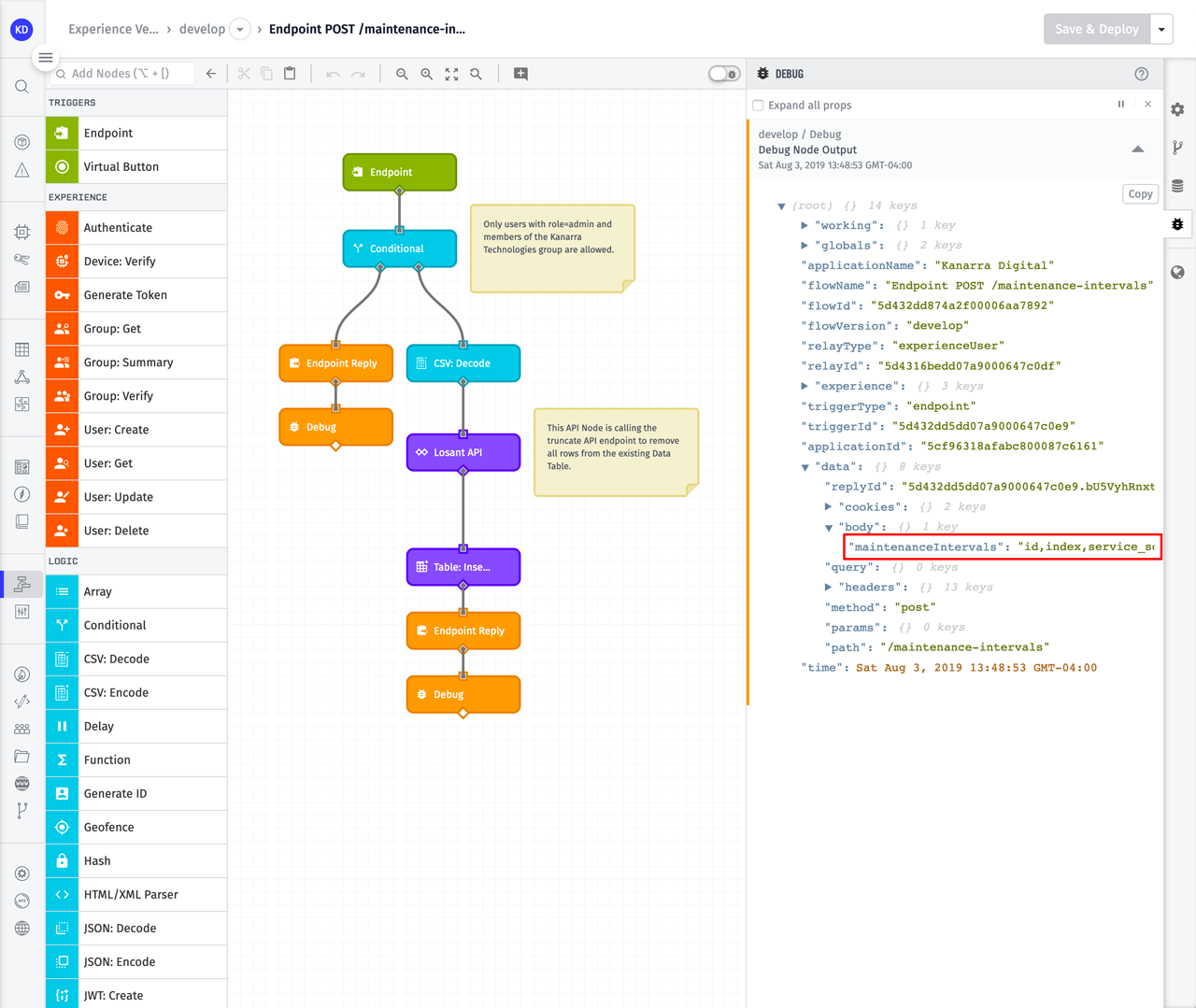The height and width of the screenshot is (1008, 1196).
Task: Click the fit-to-screen icon in the canvas toolbar
Action: [x=451, y=74]
